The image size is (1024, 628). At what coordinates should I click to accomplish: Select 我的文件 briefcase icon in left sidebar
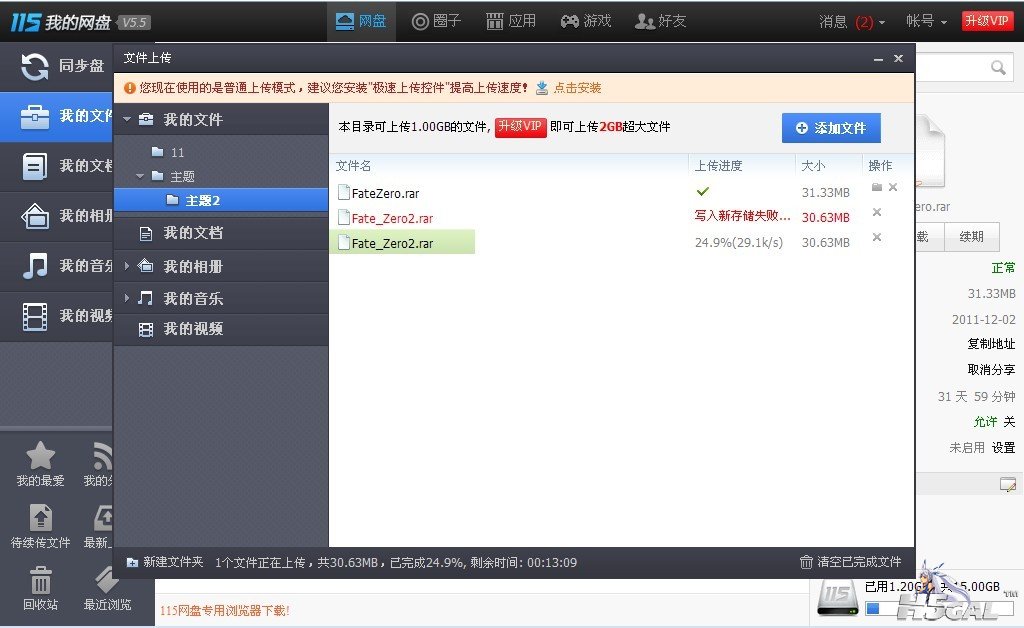(x=35, y=116)
